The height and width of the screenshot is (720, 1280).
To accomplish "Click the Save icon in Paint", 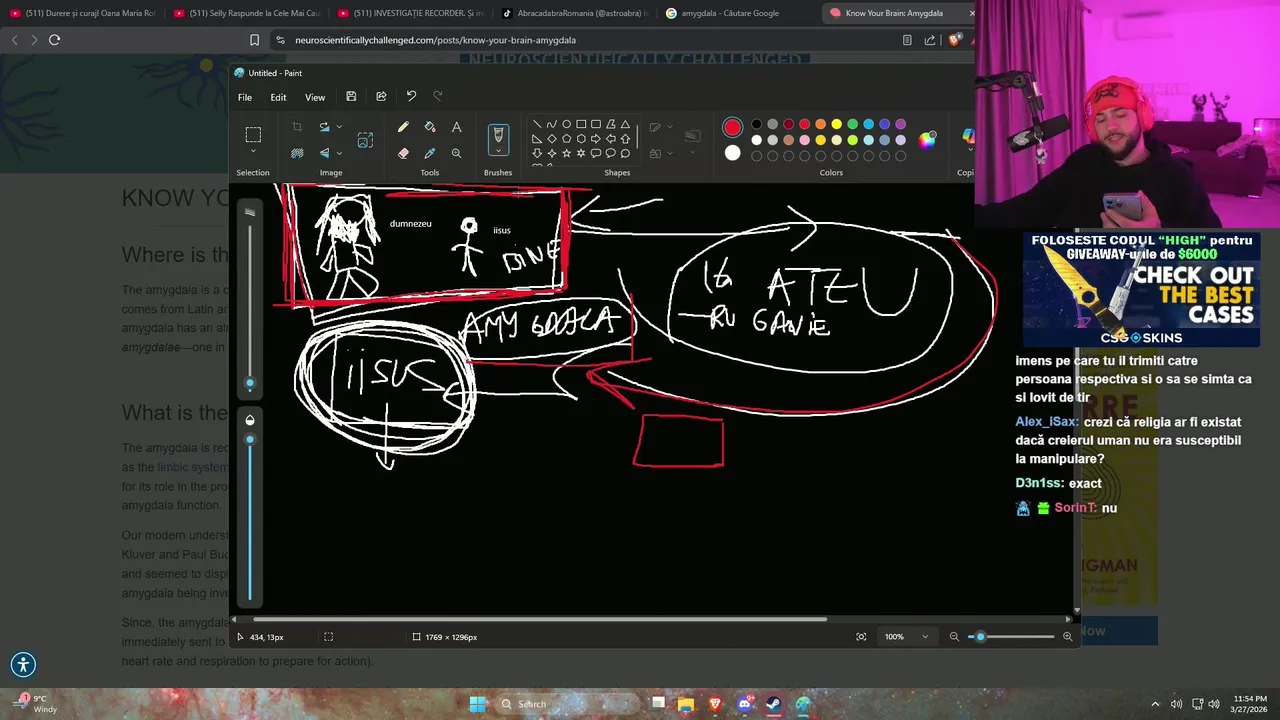I will [351, 96].
